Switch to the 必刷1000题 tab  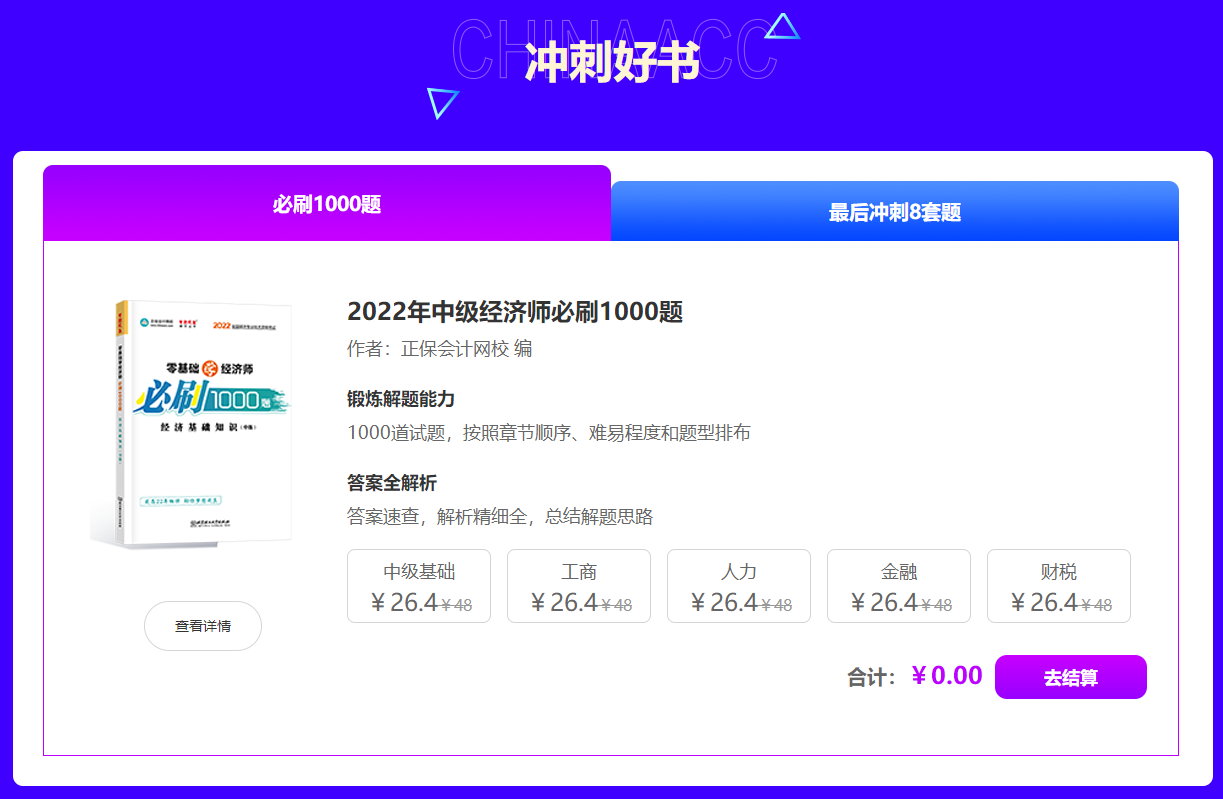click(x=325, y=203)
